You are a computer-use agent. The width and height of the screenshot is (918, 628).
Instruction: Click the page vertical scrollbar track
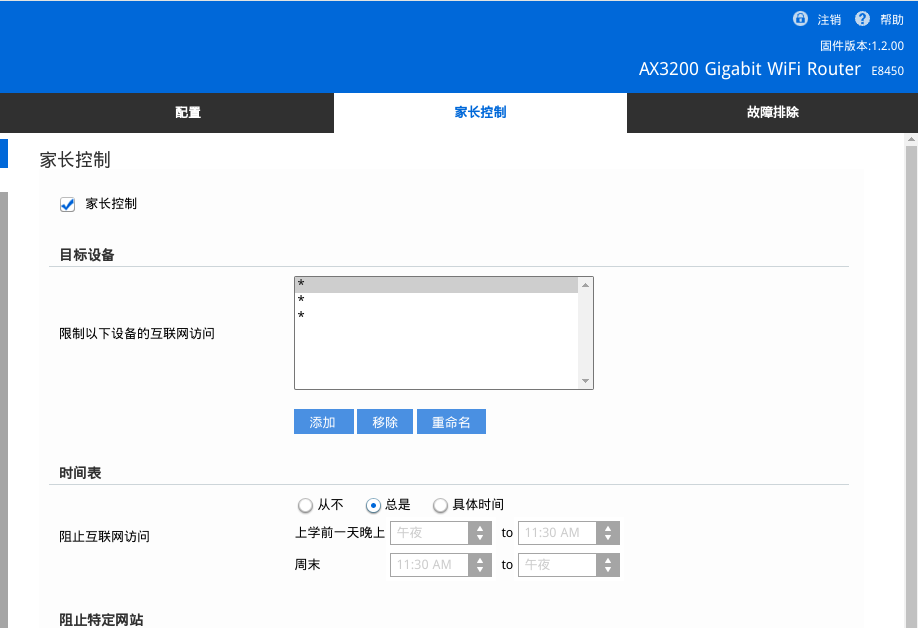coord(911,386)
